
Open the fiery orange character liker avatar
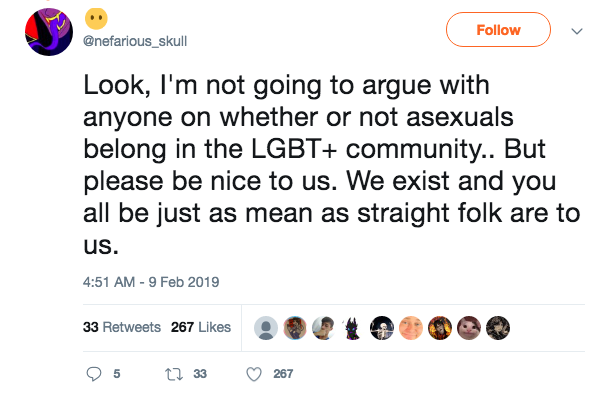[440, 328]
